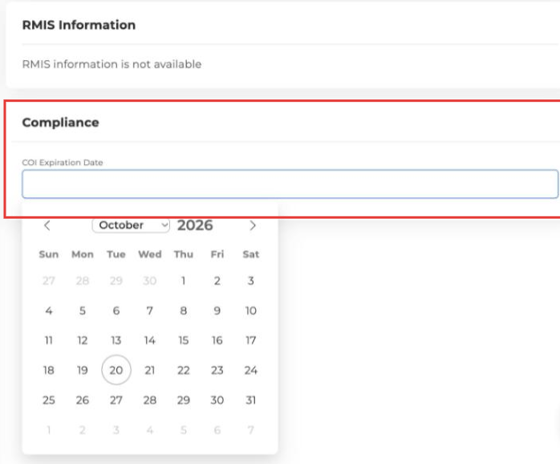Click the Sat weekday header
Viewport: 560px width, 464px height.
251,254
